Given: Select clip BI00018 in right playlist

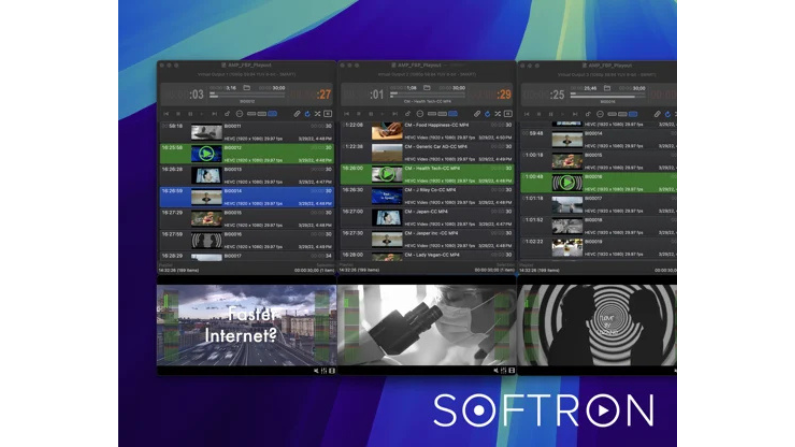Looking at the screenshot, I should click(599, 226).
